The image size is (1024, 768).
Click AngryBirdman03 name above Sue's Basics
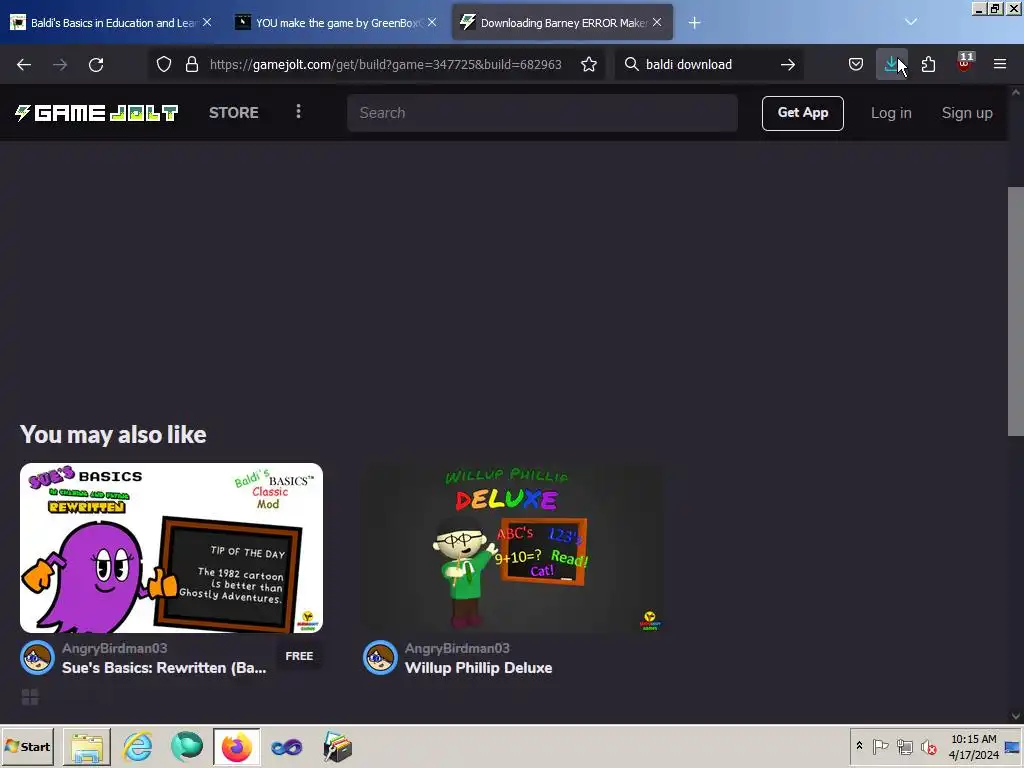point(114,648)
